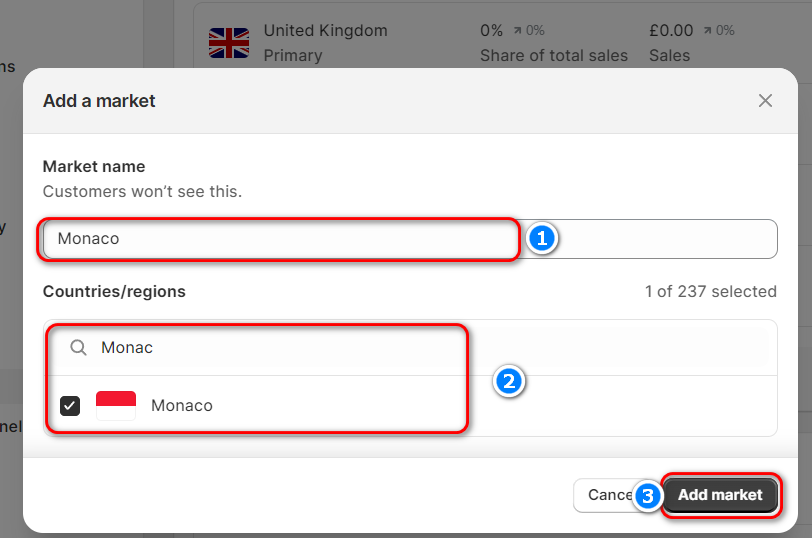Click the blue step 1 badge
This screenshot has height=538, width=812.
pos(541,239)
